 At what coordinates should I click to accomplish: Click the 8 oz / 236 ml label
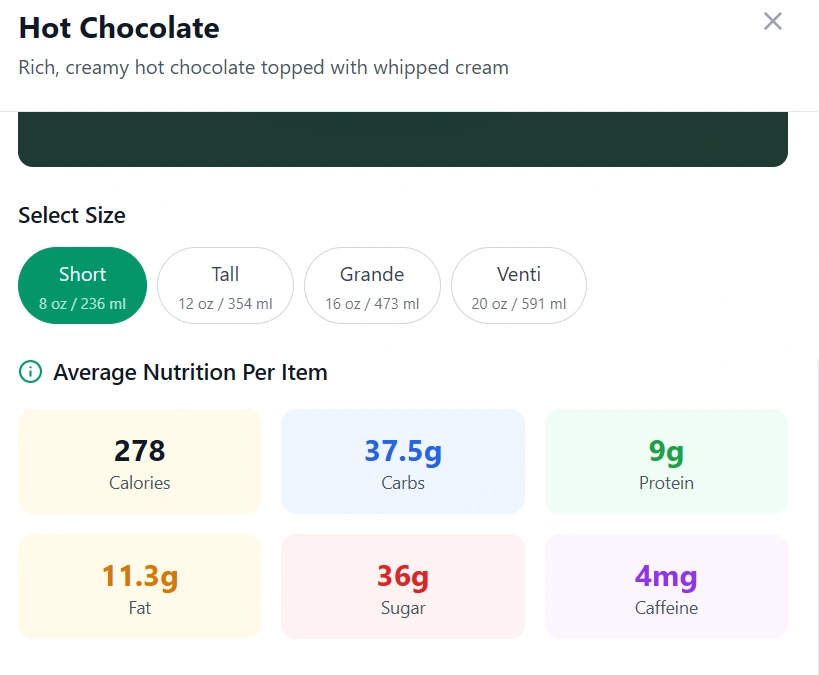82,303
